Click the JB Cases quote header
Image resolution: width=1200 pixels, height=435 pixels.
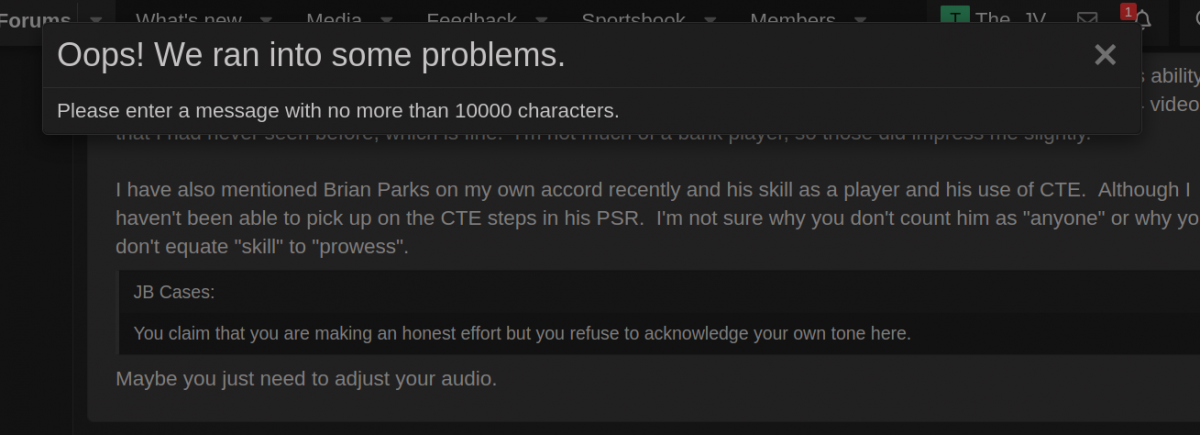[x=174, y=292]
